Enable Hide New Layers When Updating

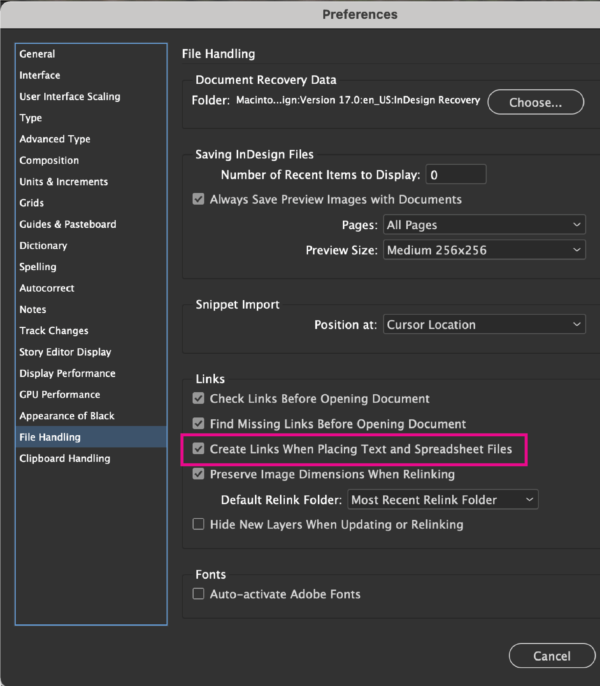pyautogui.click(x=198, y=524)
